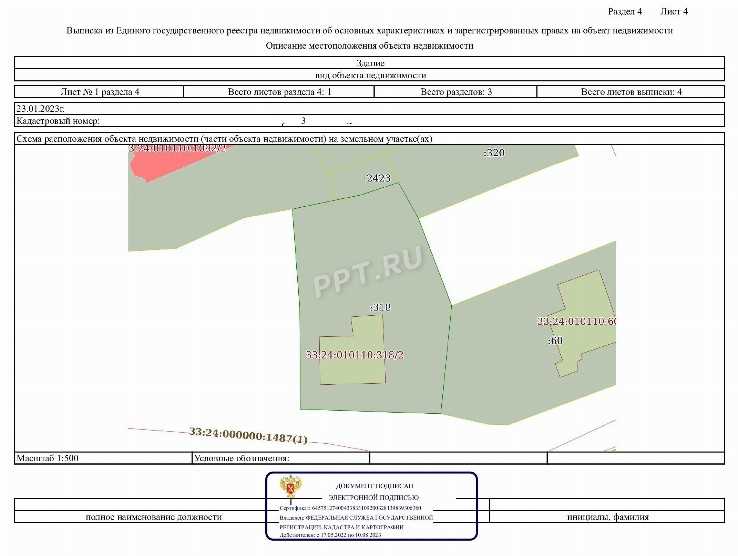Click the 'Лист 4' header text
Image resolution: width=738 pixels, height=556 pixels.
point(674,11)
